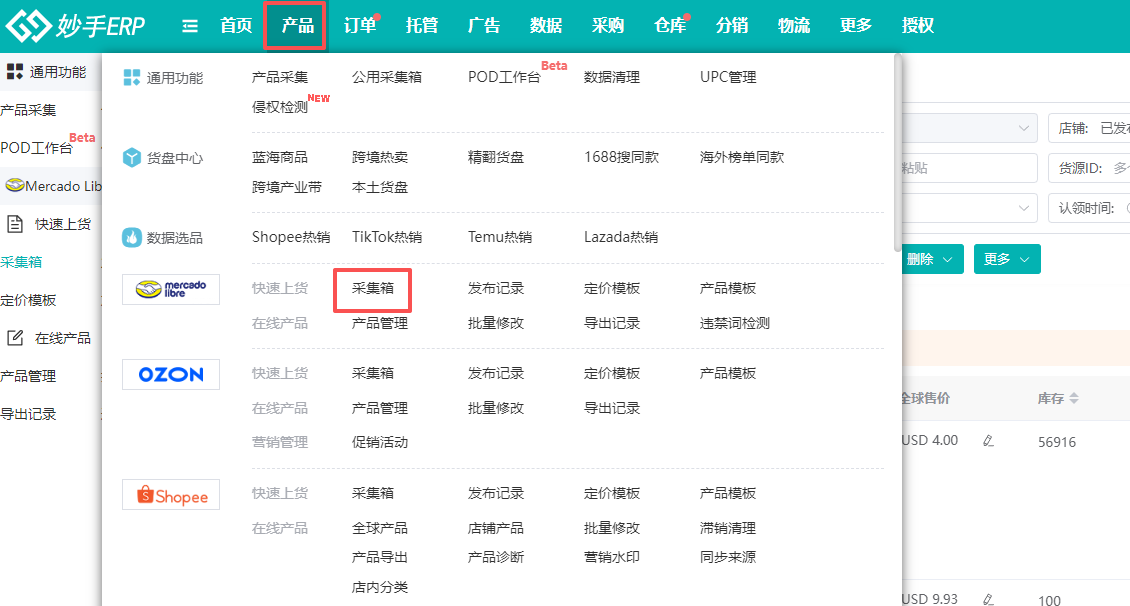This screenshot has height=606, width=1130.
Task: Click the 粘贴 input field
Action: click(969, 168)
